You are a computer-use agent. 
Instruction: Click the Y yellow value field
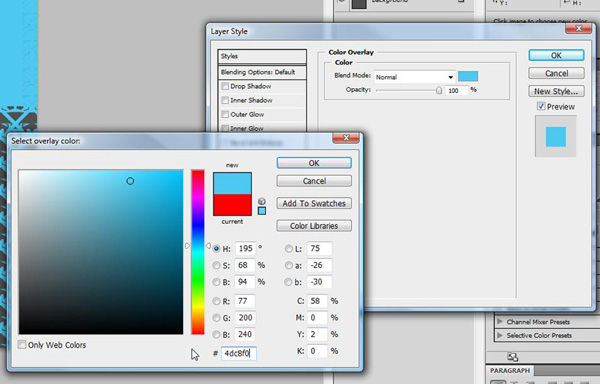click(x=318, y=334)
